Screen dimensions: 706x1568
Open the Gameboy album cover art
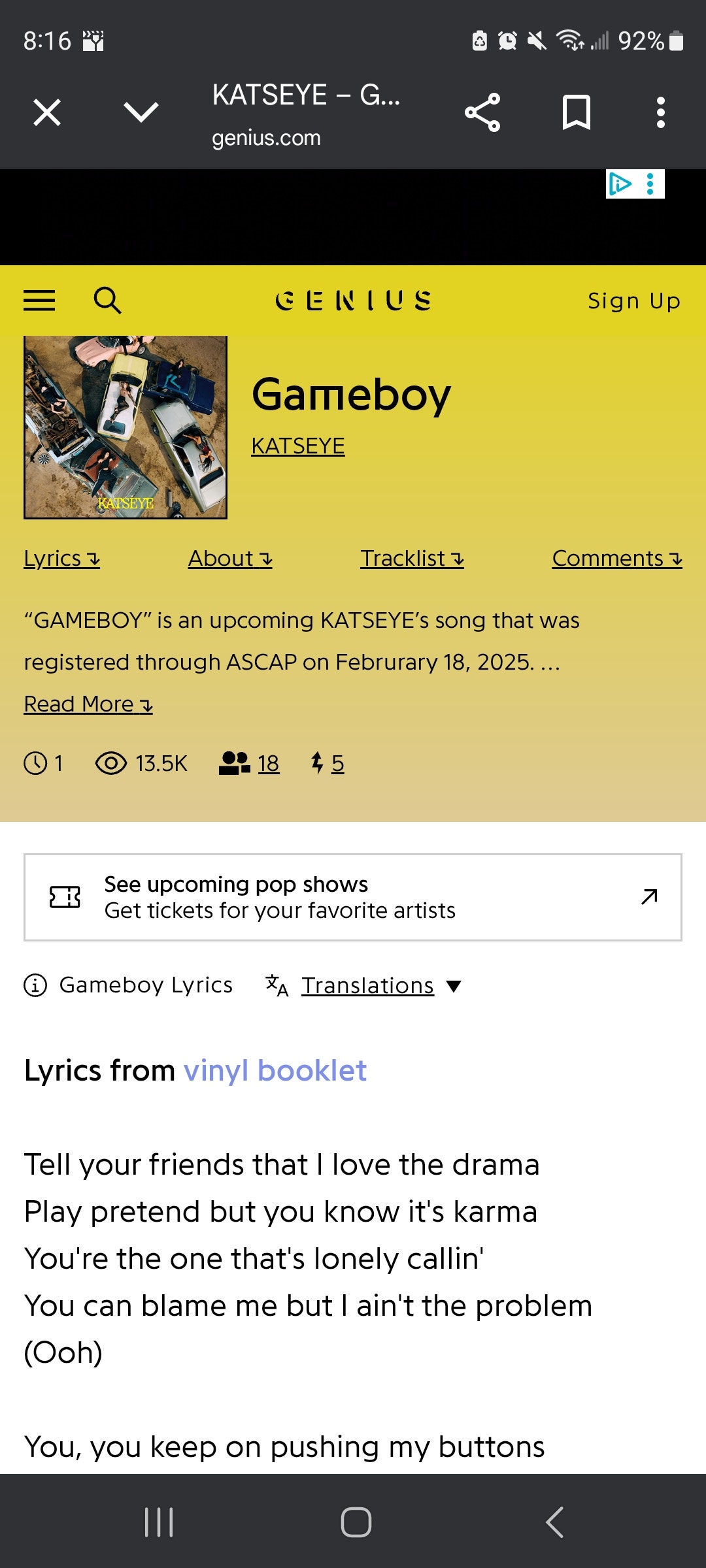coord(126,428)
